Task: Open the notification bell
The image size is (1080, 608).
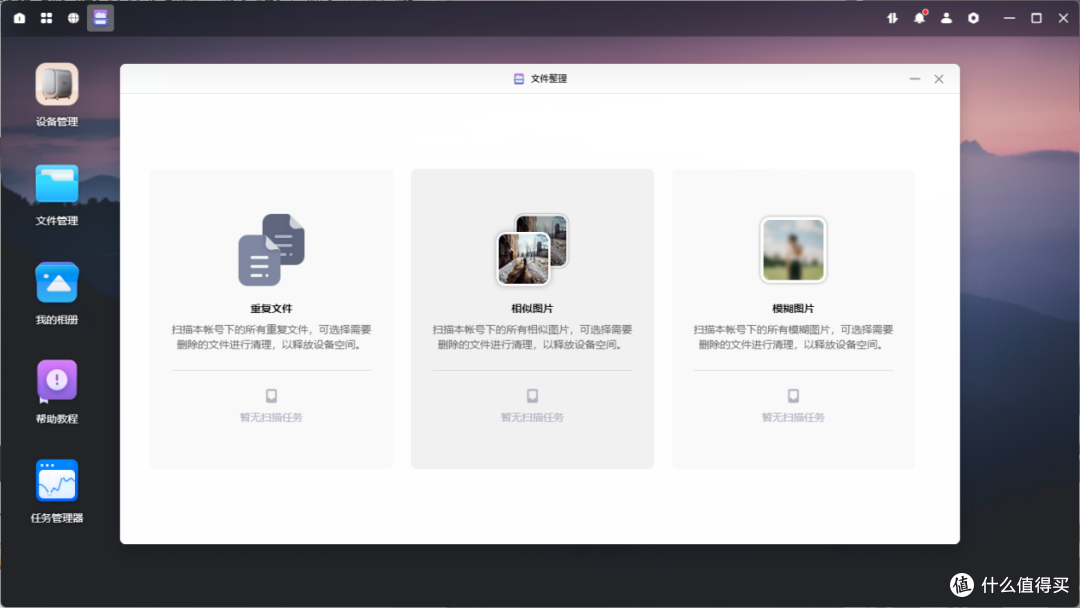Action: click(920, 18)
